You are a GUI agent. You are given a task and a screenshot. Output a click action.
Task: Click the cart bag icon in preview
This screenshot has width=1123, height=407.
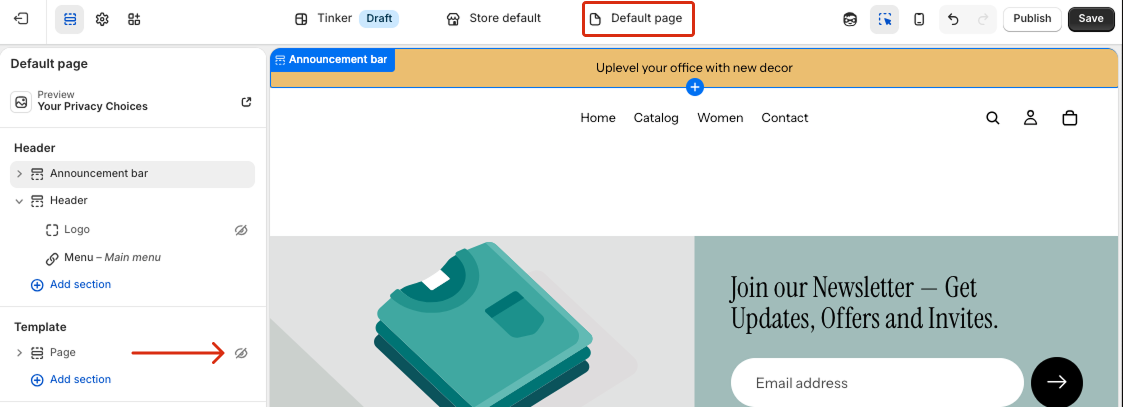[1069, 118]
